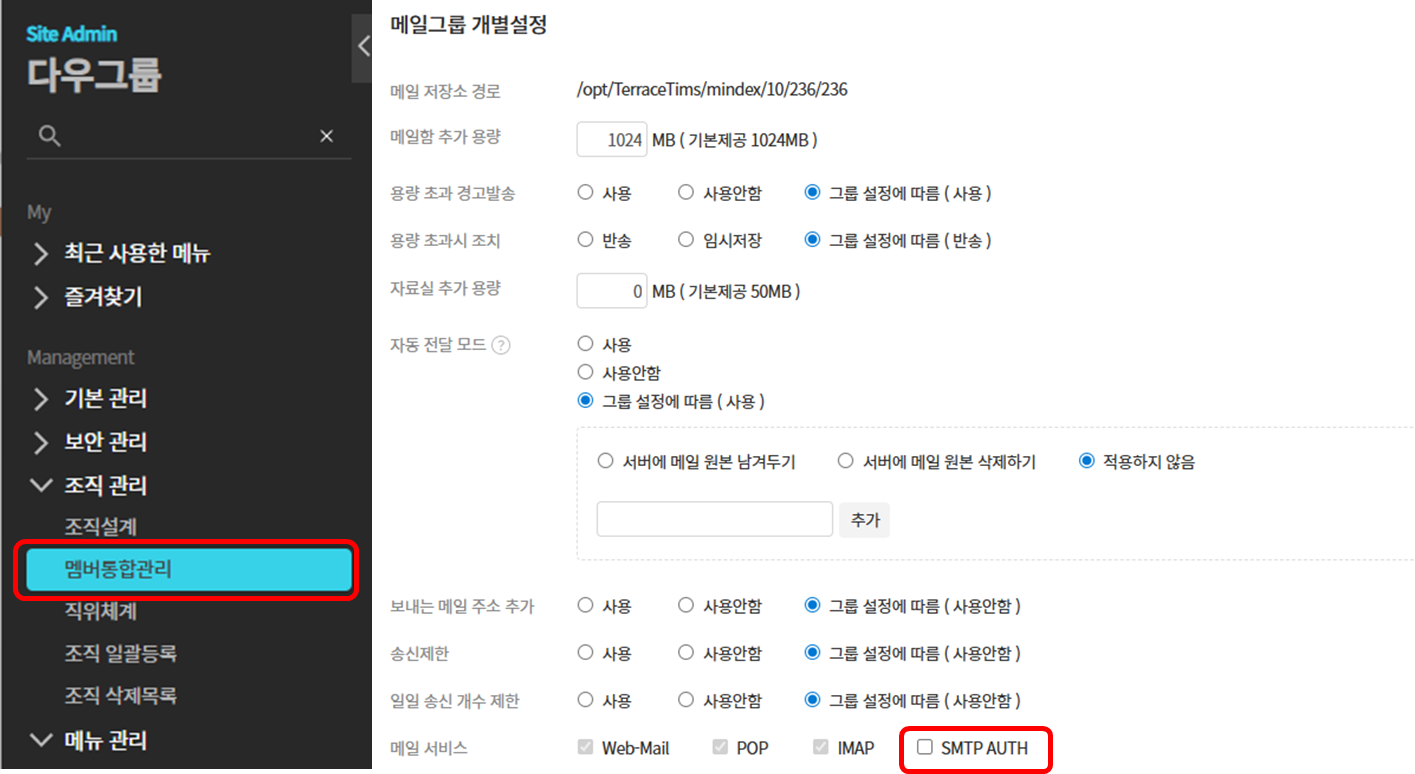Enable the SMTP AUTH checkbox
Screen dimensions: 1415x774
(925, 747)
